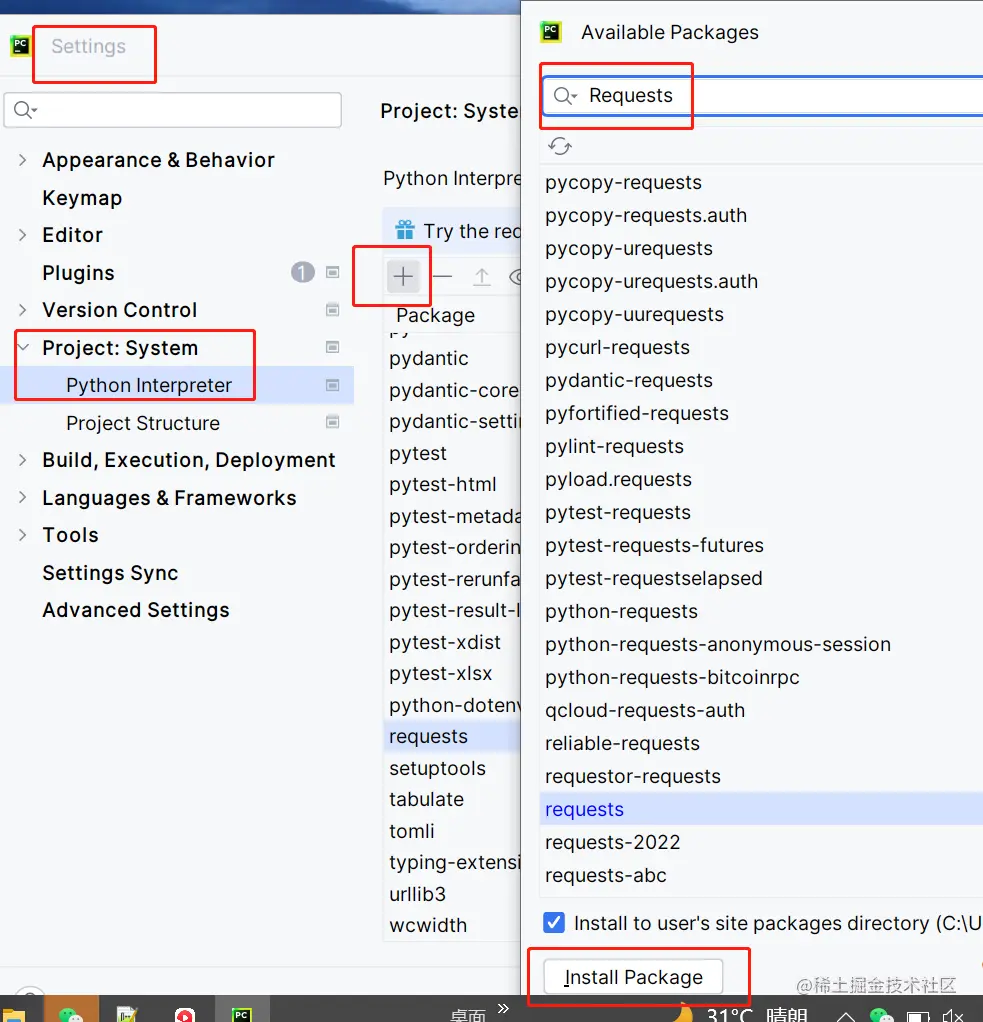This screenshot has height=1022, width=983.
Task: Click the notepad app icon in taskbar
Action: point(128,1014)
